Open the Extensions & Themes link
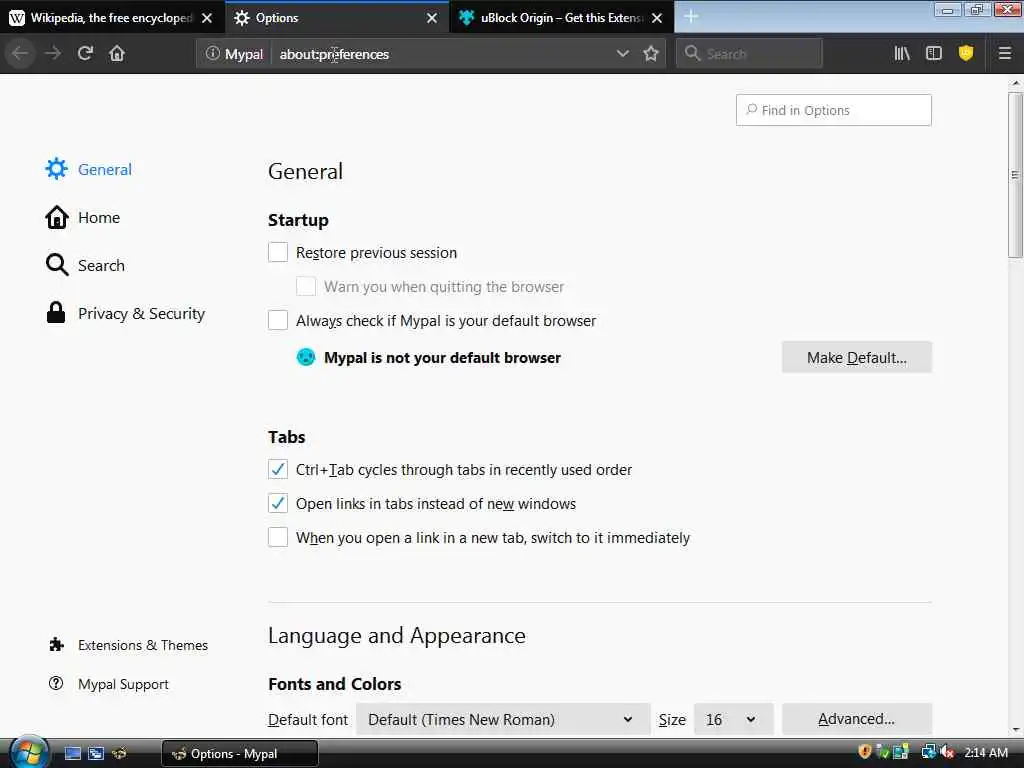The width and height of the screenshot is (1024, 768). coord(142,645)
